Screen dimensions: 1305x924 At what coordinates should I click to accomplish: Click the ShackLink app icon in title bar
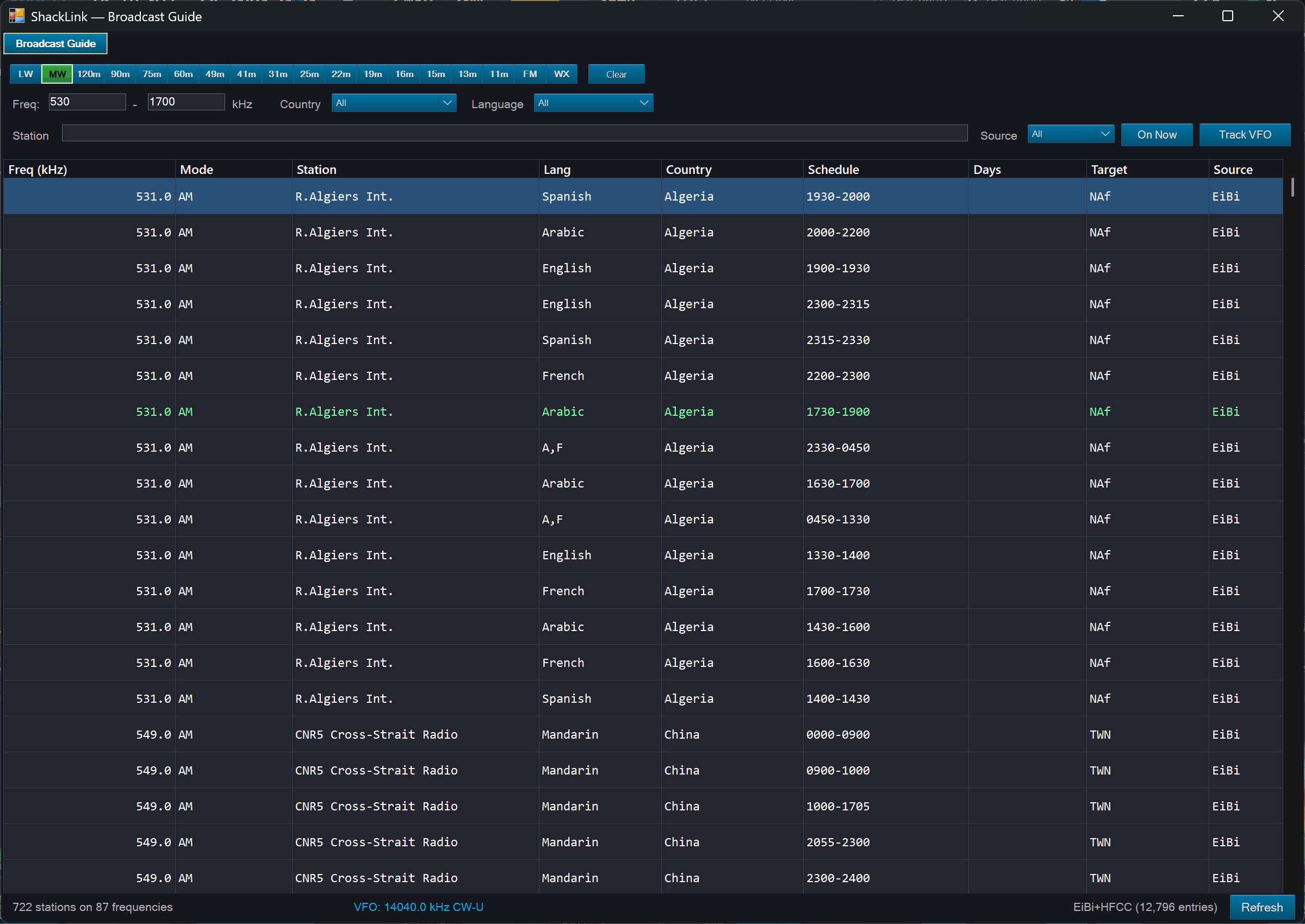click(16, 16)
